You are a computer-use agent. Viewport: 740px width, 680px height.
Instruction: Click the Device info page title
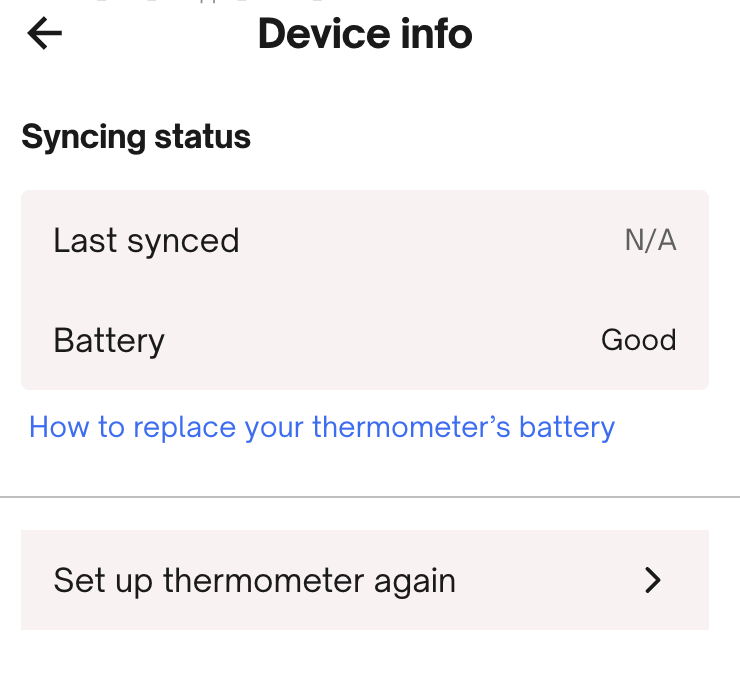[365, 34]
